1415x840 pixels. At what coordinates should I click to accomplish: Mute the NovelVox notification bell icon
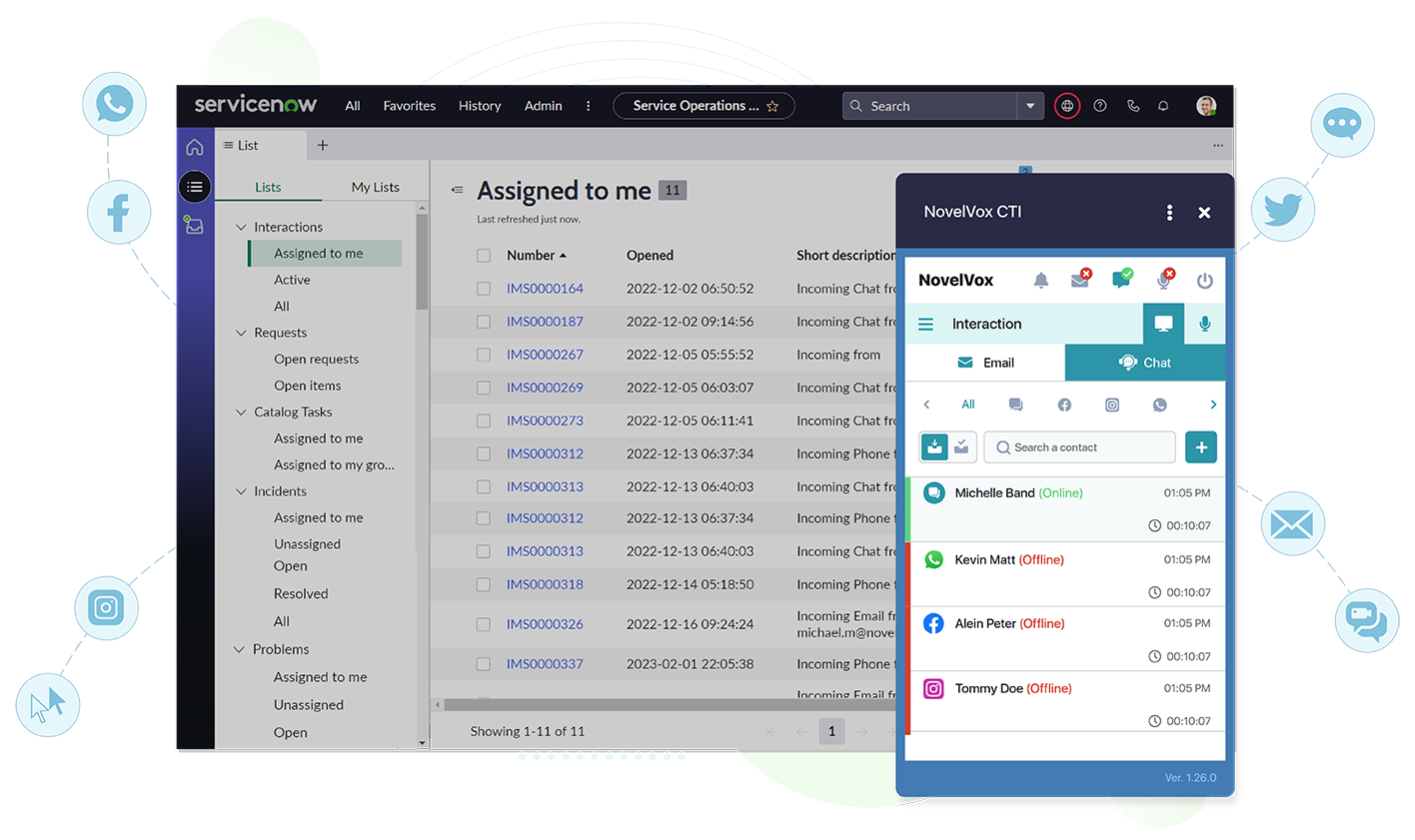coord(1040,280)
